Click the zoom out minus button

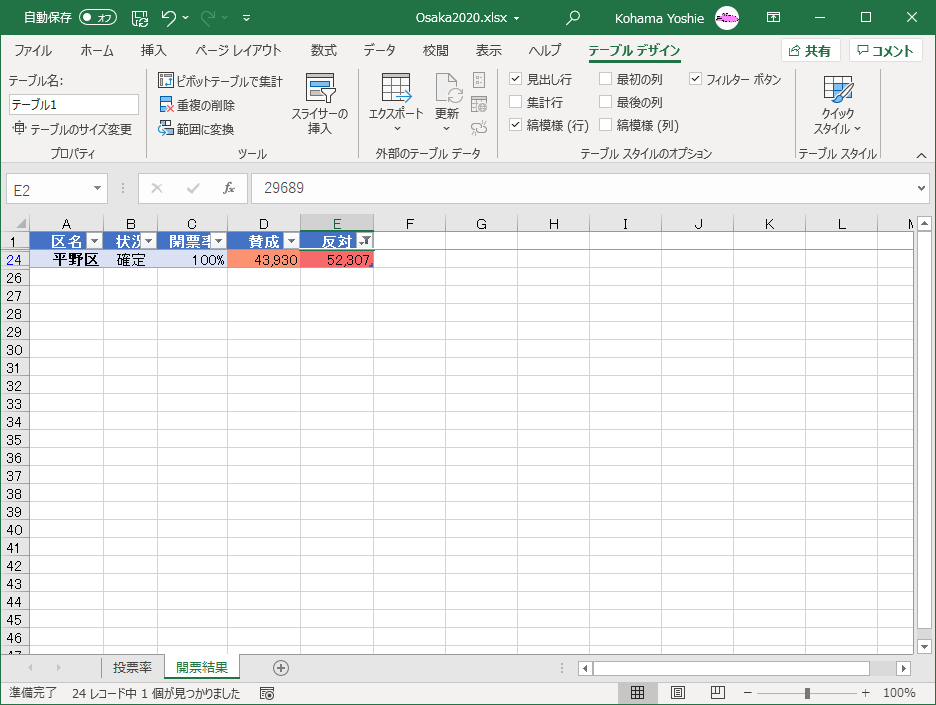[747, 692]
